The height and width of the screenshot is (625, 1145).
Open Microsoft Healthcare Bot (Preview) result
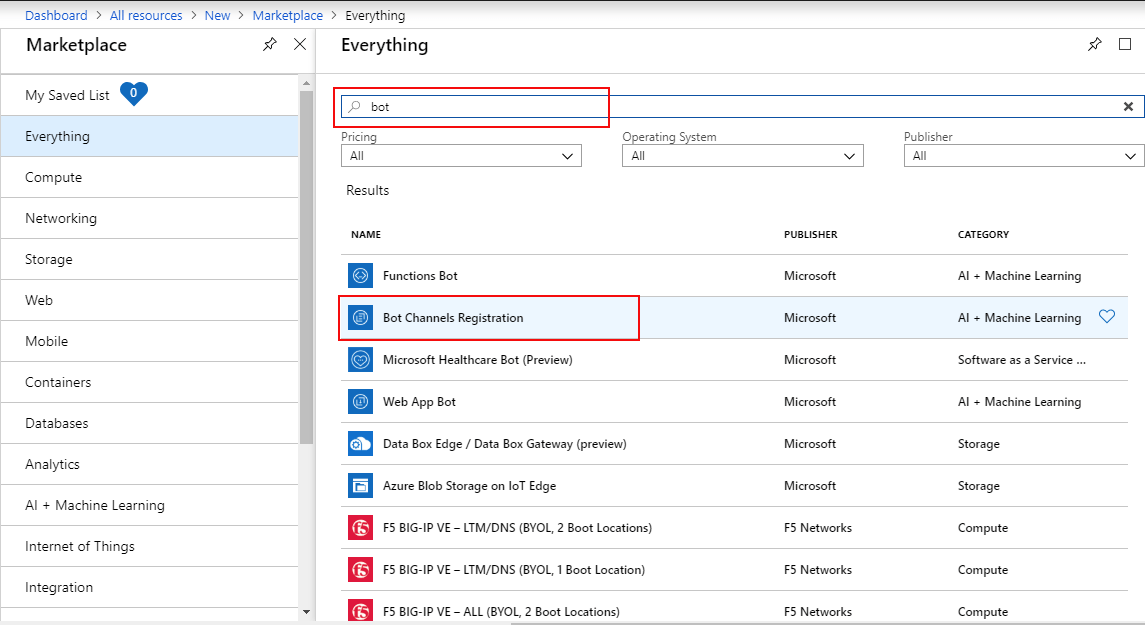click(734, 360)
